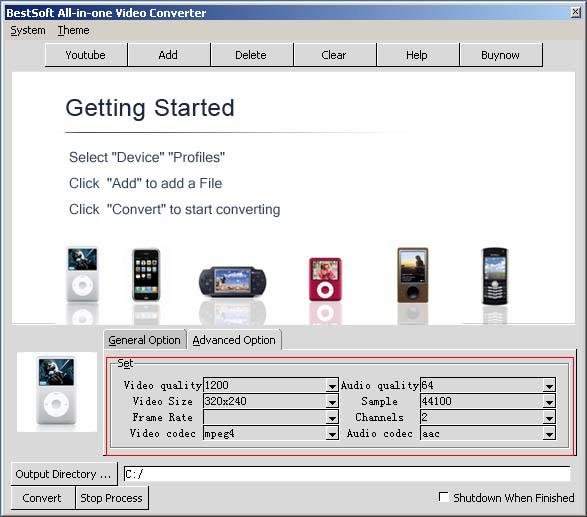Screen dimensions: 587x517
Task: Click the selected iPod preview thumbnail
Action: tap(57, 392)
